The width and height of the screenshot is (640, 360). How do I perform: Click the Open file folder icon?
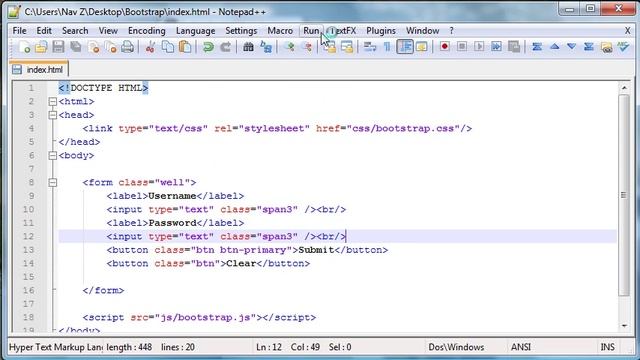(x=41, y=47)
